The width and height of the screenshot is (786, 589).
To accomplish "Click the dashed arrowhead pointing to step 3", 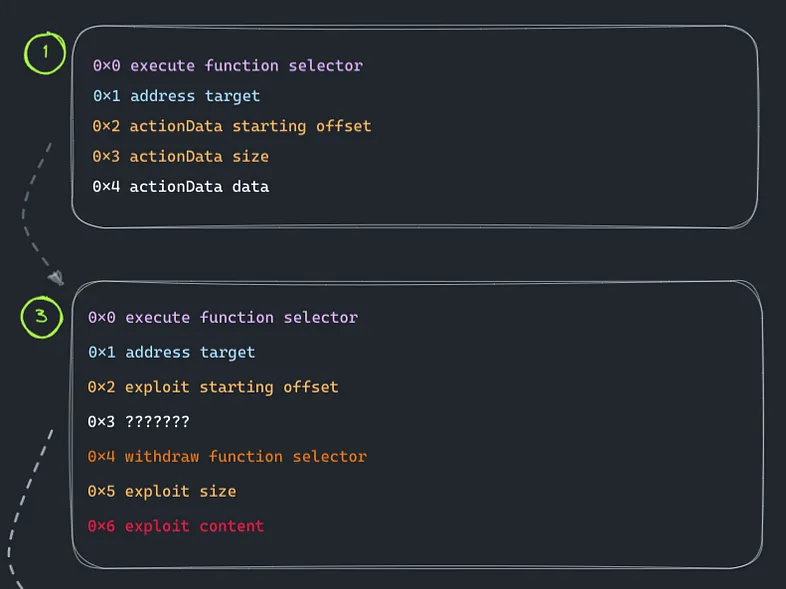I will tap(56, 277).
